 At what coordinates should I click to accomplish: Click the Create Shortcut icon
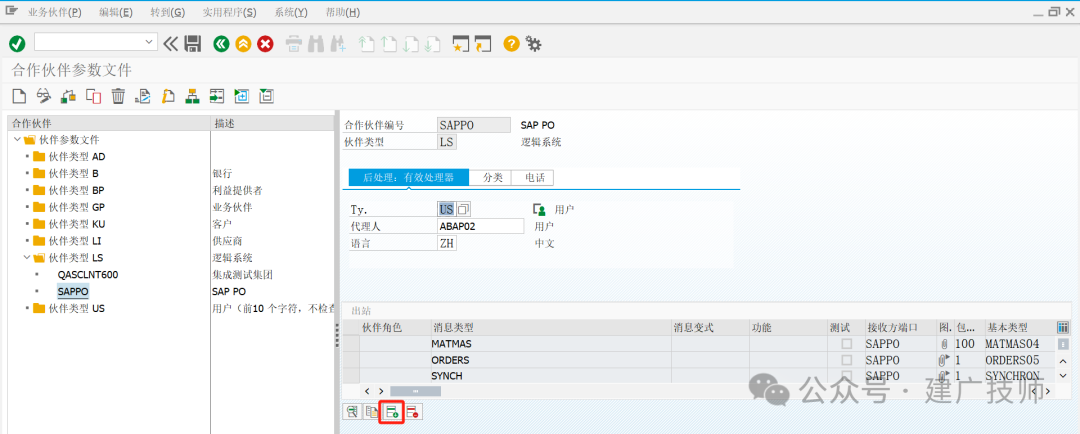[x=484, y=44]
